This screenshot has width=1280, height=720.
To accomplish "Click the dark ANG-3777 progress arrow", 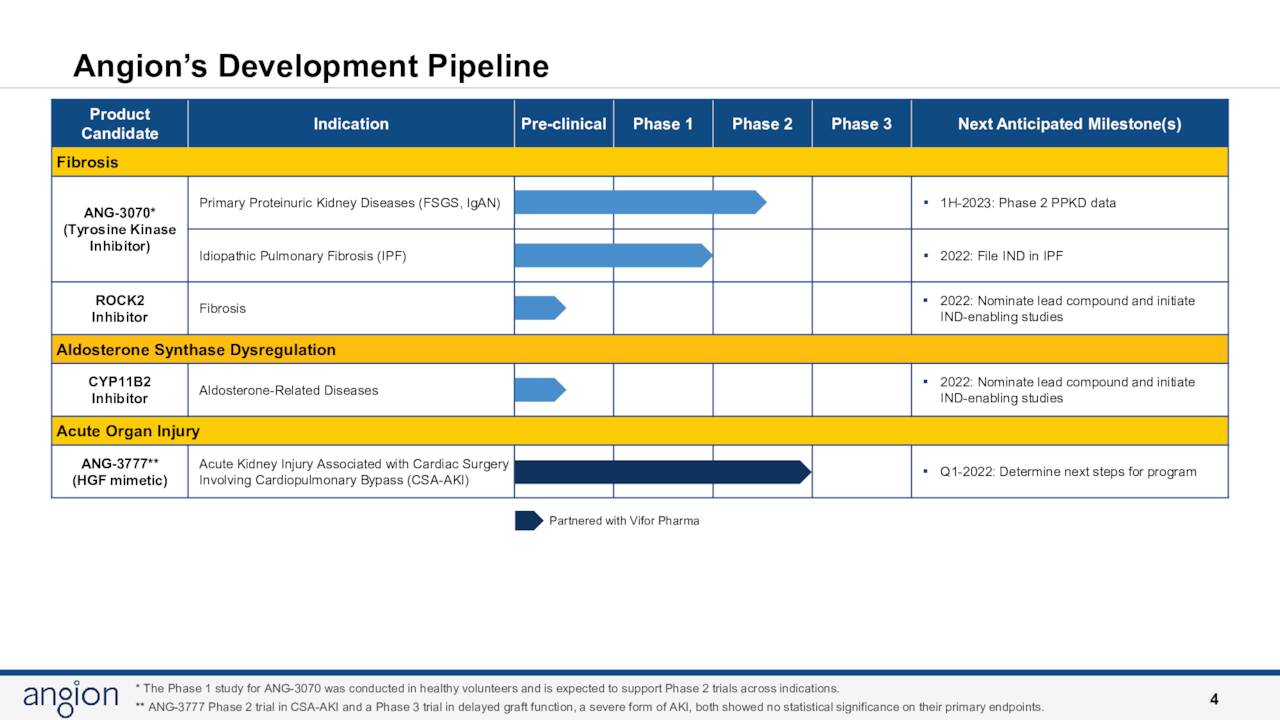I will pos(660,471).
